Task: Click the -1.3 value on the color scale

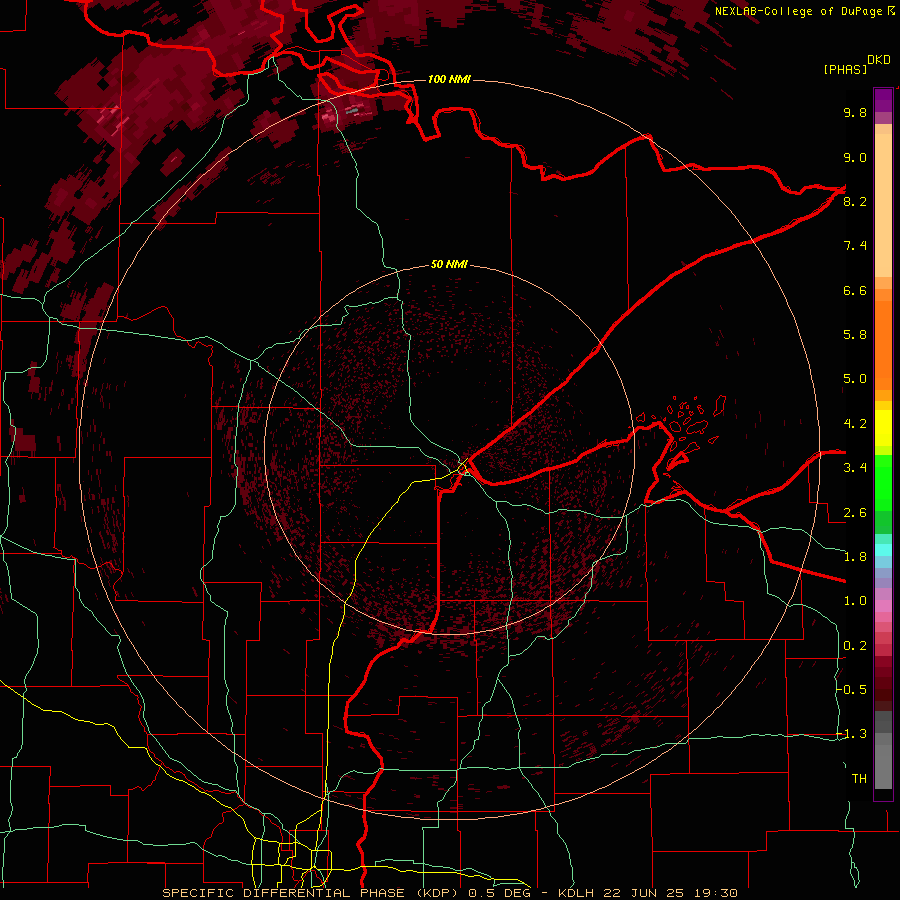Action: pyautogui.click(x=851, y=734)
